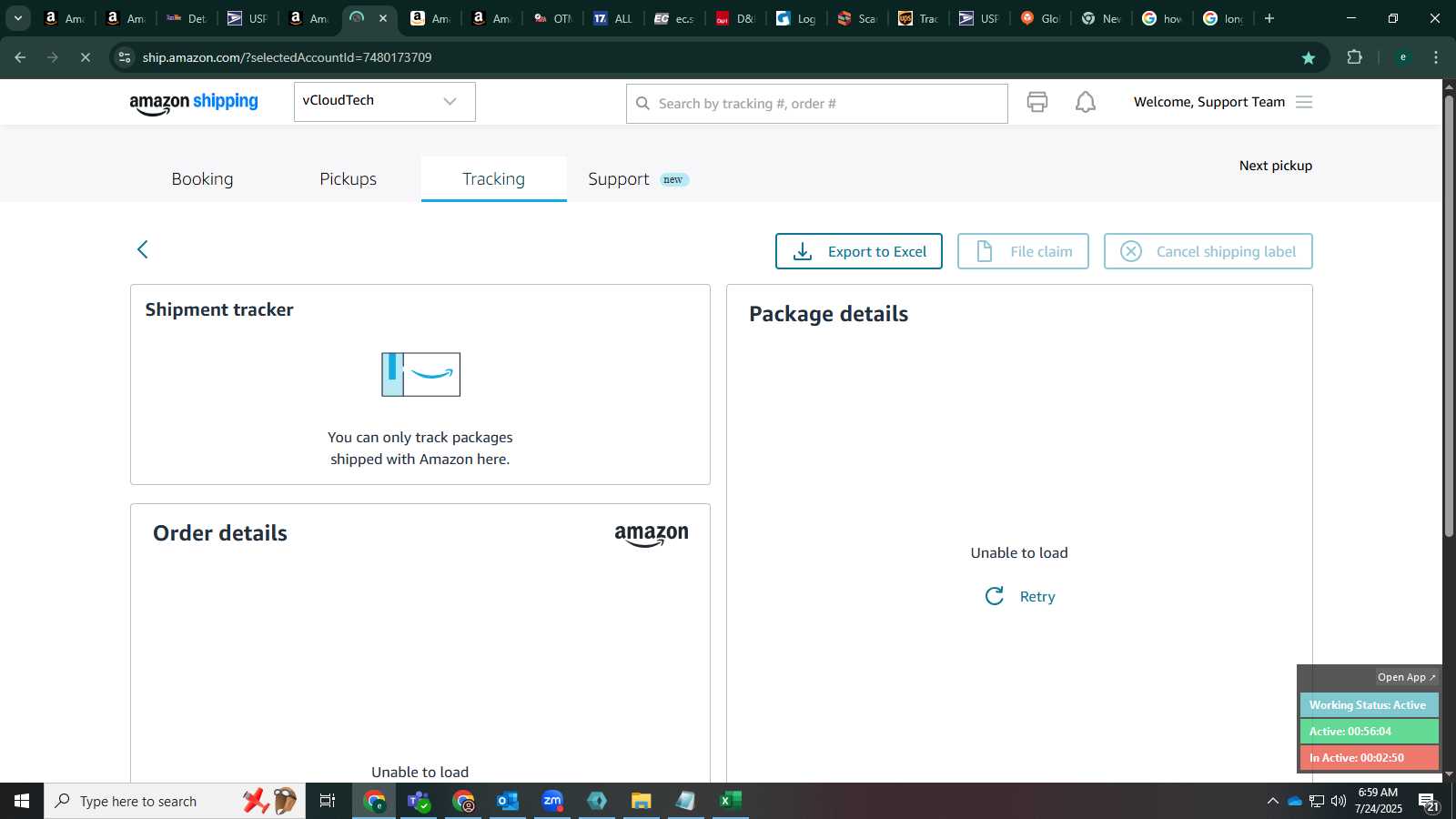Open the tab search dropdown arrow
Screen dimensions: 1456x819
pos(17,18)
